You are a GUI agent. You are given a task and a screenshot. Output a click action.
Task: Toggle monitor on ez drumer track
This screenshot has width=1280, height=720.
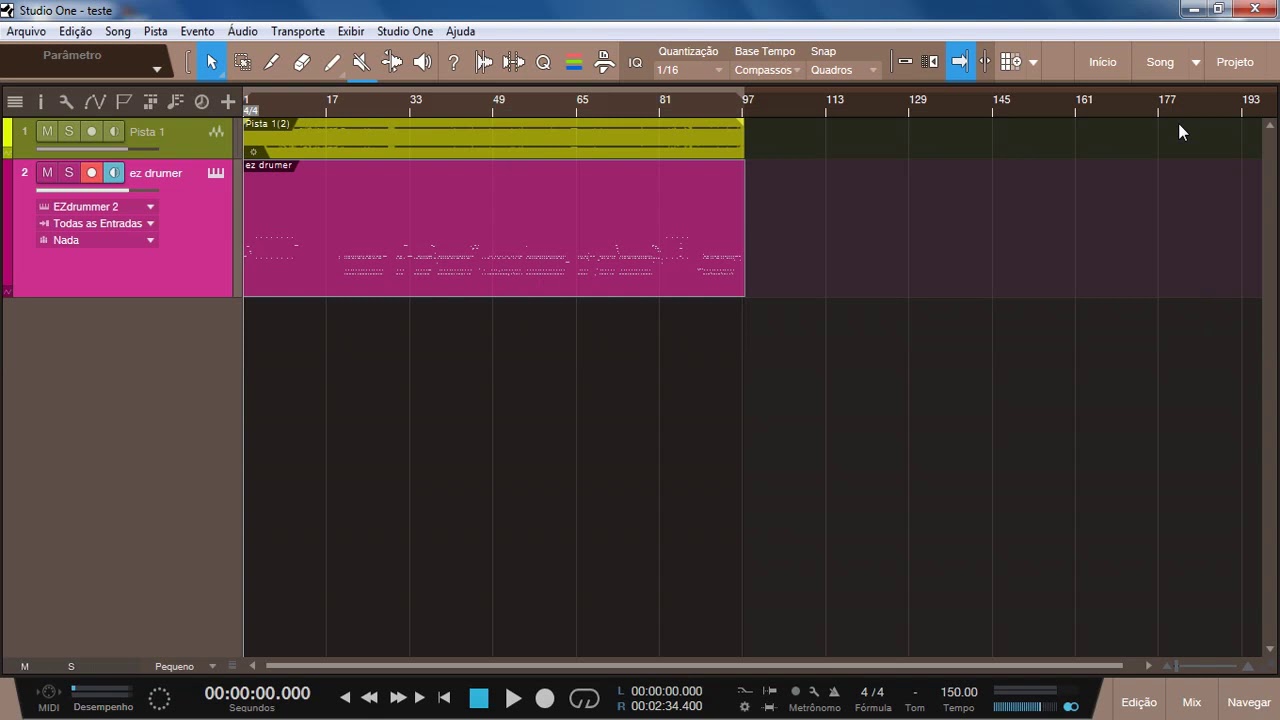pos(113,172)
